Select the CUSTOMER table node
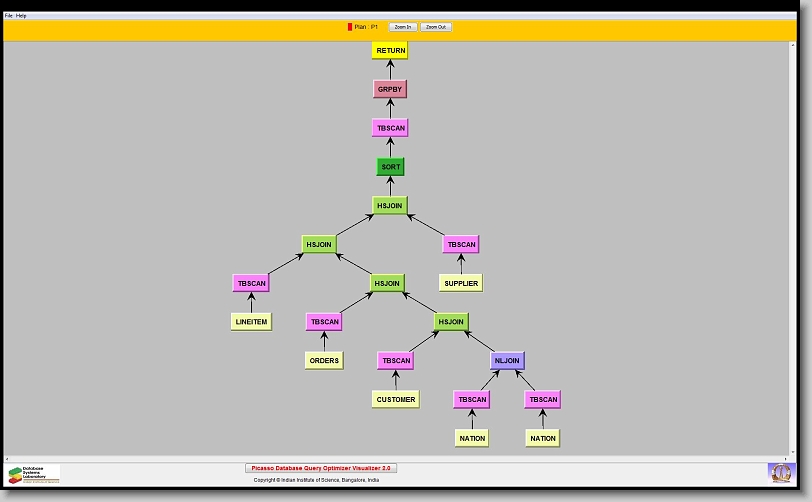Image resolution: width=812 pixels, height=502 pixels. coord(396,399)
